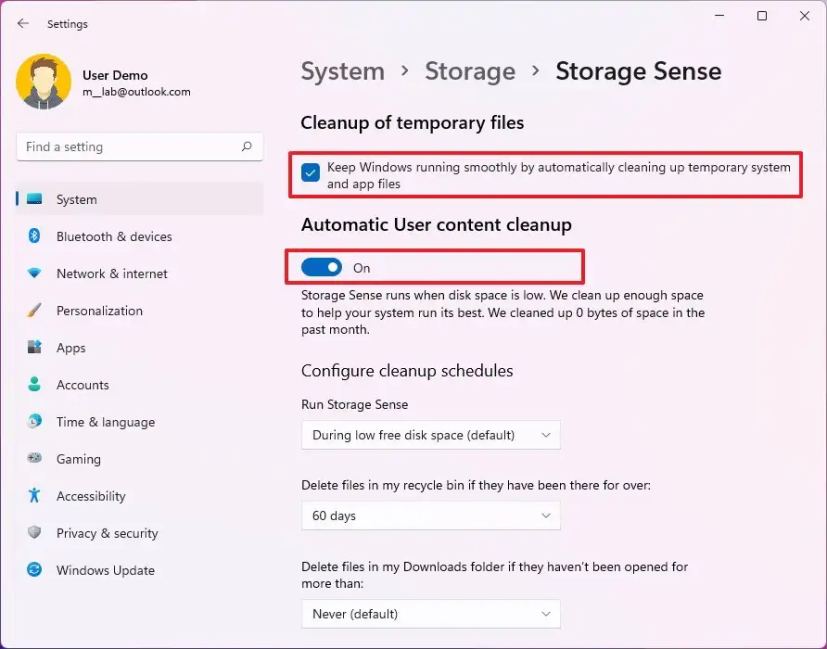This screenshot has width=827, height=649.
Task: Open the Run Storage Sense dropdown
Action: coord(430,435)
